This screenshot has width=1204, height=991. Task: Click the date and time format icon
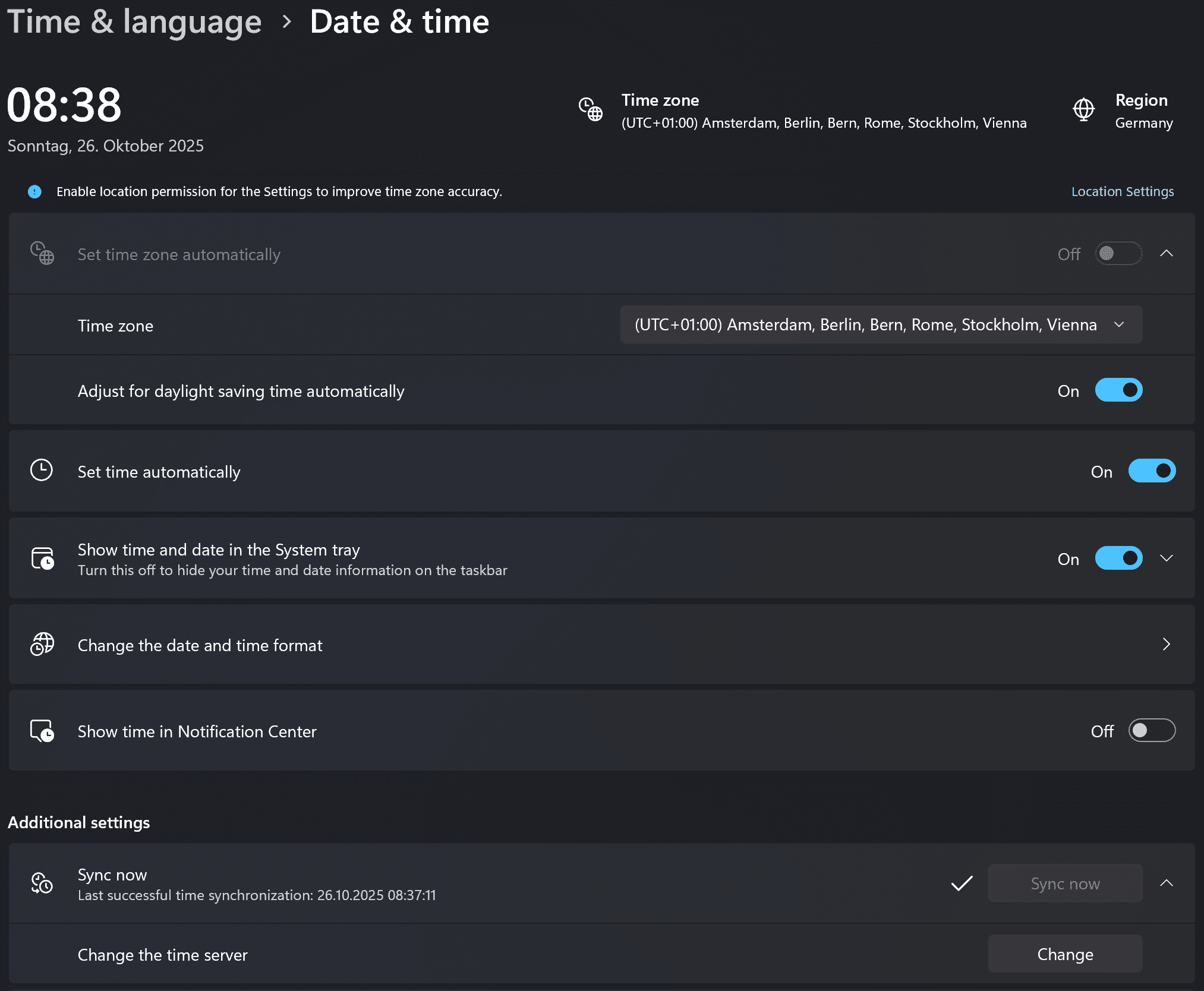pos(42,645)
